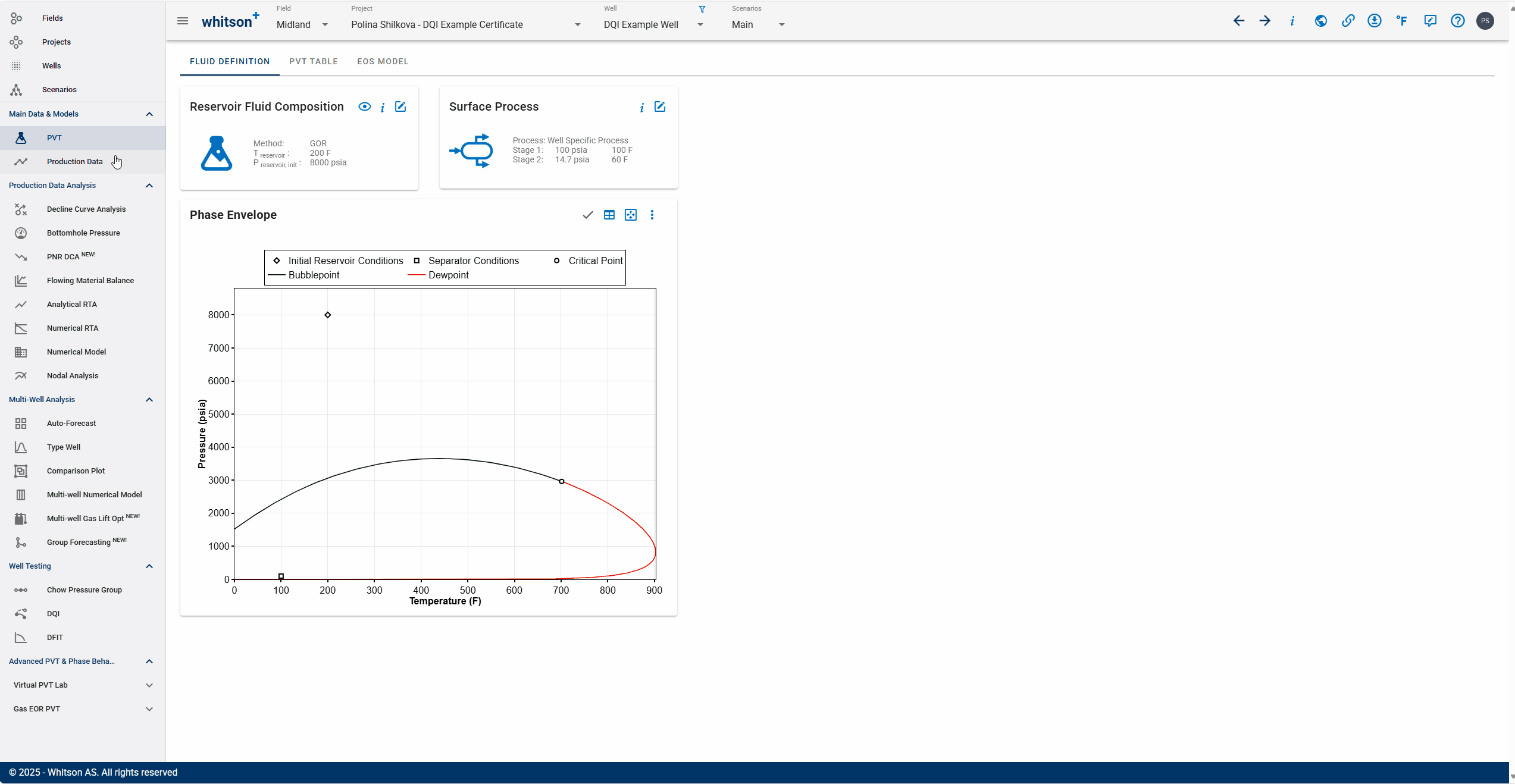Open the Bottomhole Pressure tool

(83, 233)
